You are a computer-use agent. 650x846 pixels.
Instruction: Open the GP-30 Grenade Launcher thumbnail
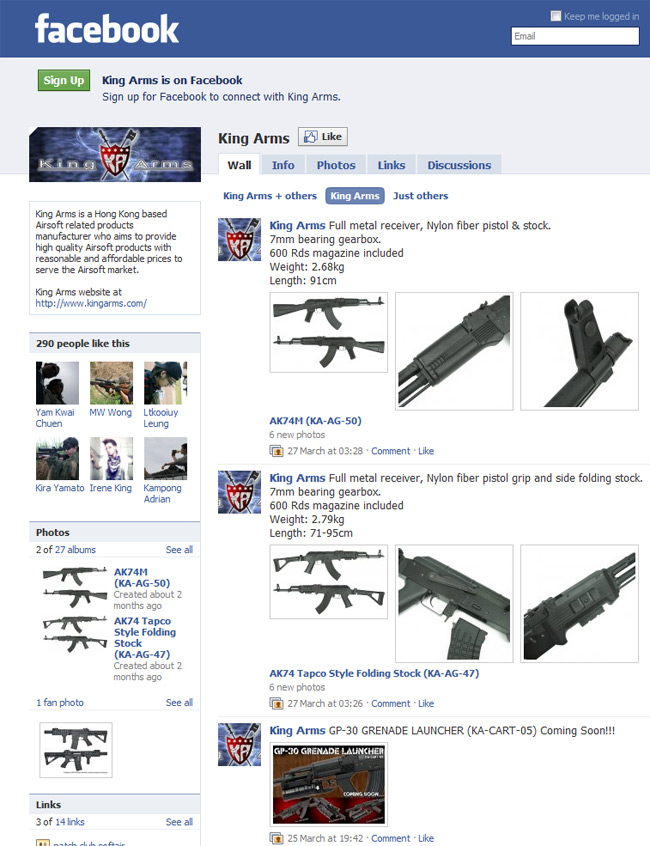tap(329, 784)
